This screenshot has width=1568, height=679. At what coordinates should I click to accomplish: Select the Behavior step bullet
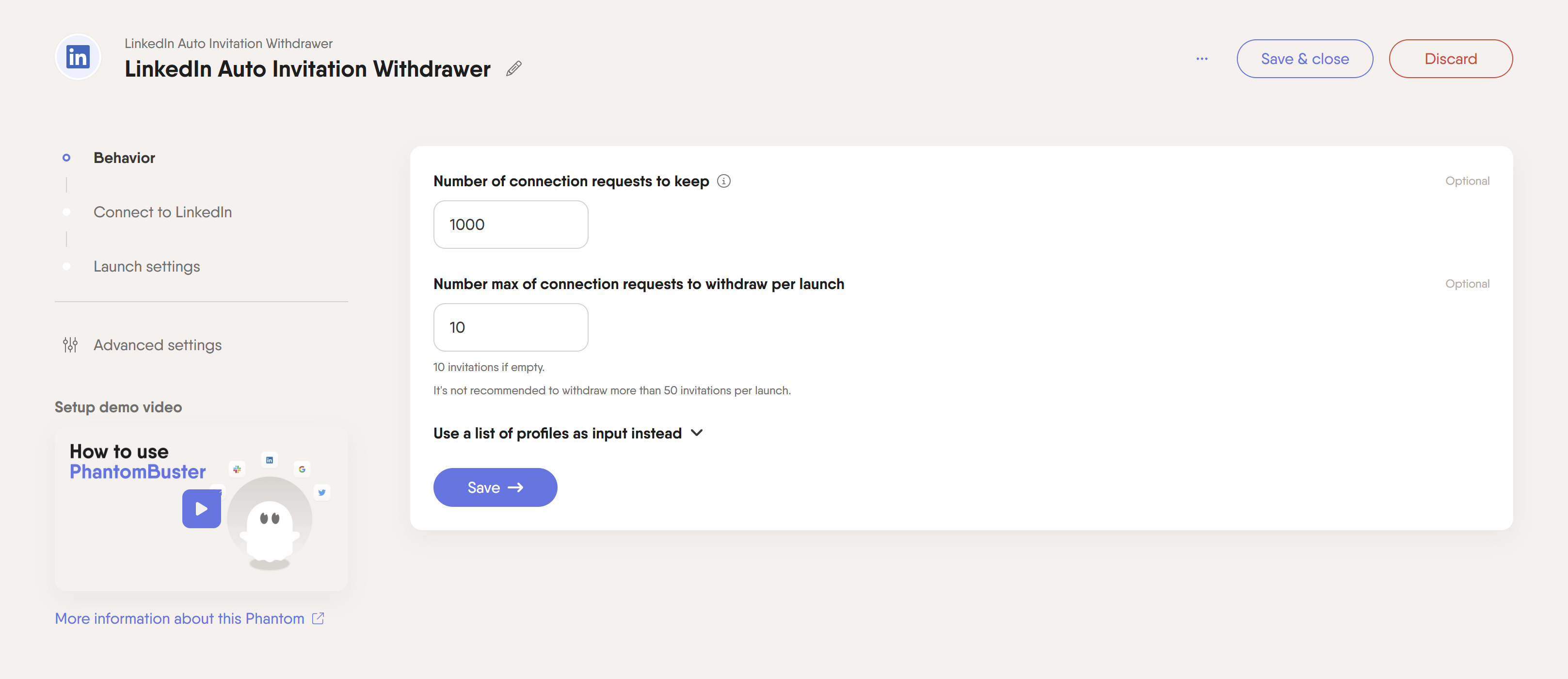(x=66, y=158)
